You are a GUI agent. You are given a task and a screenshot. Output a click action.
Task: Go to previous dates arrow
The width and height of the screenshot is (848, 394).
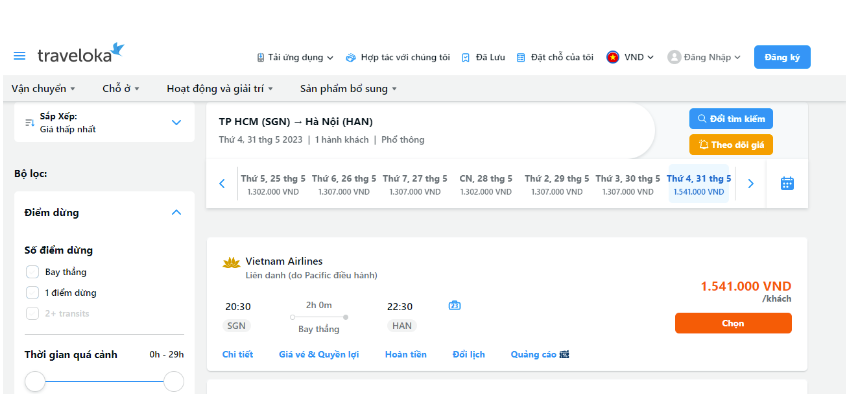point(222,184)
